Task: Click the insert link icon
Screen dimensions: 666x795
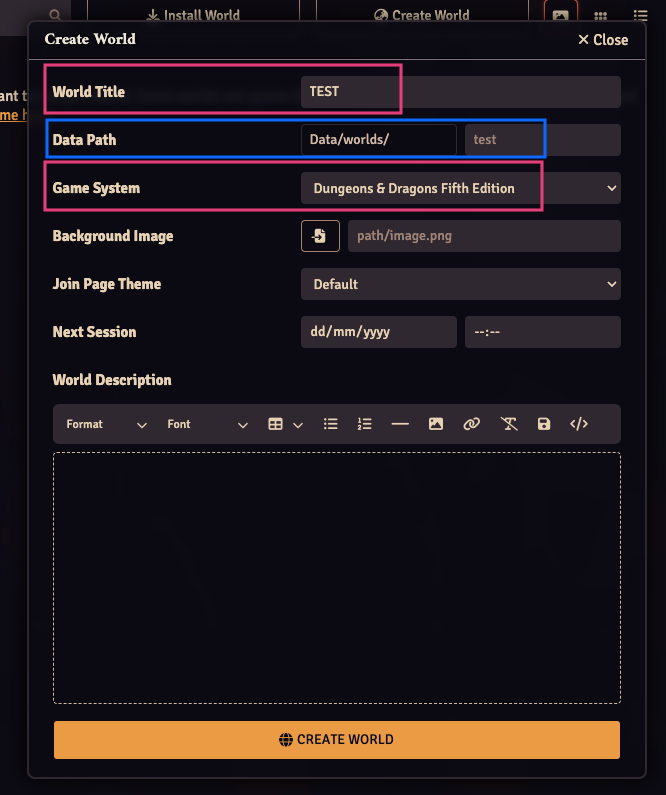Action: pyautogui.click(x=472, y=424)
